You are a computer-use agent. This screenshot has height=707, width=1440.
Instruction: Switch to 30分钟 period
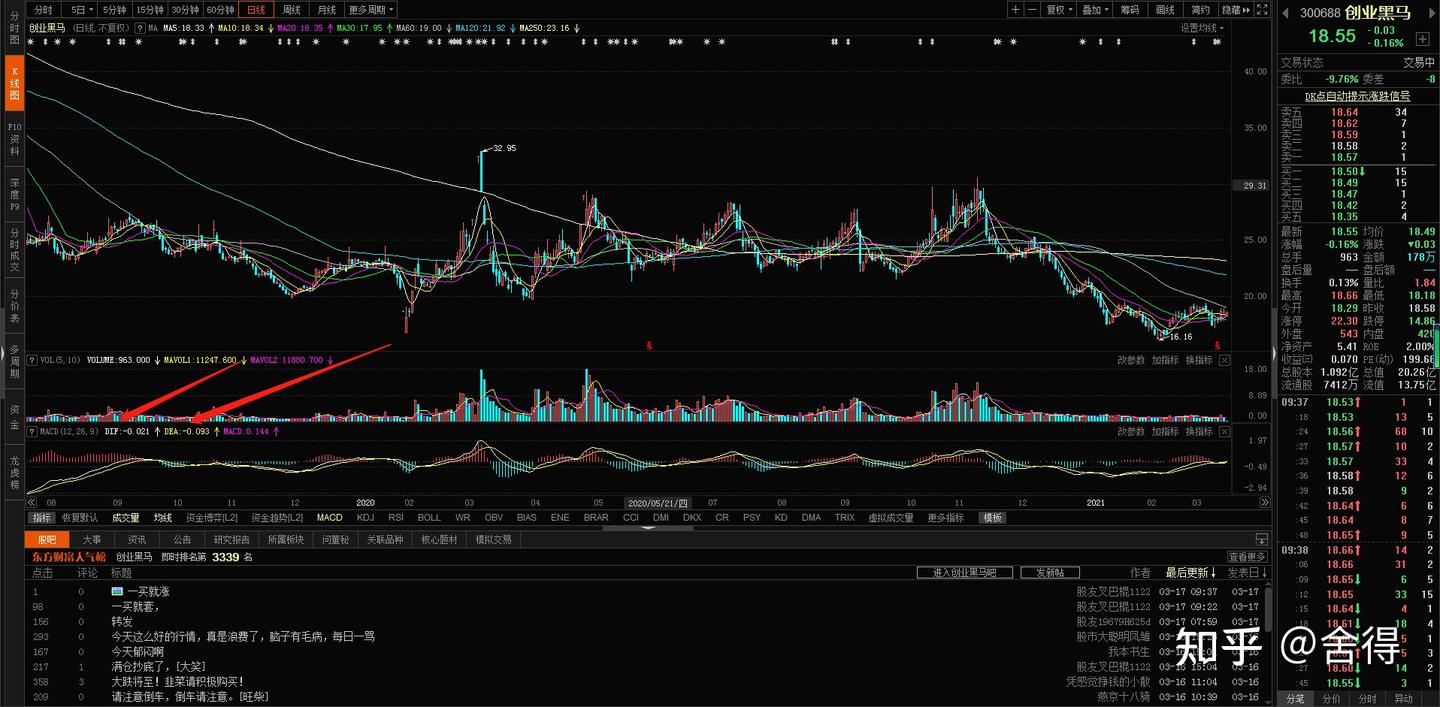[x=184, y=9]
